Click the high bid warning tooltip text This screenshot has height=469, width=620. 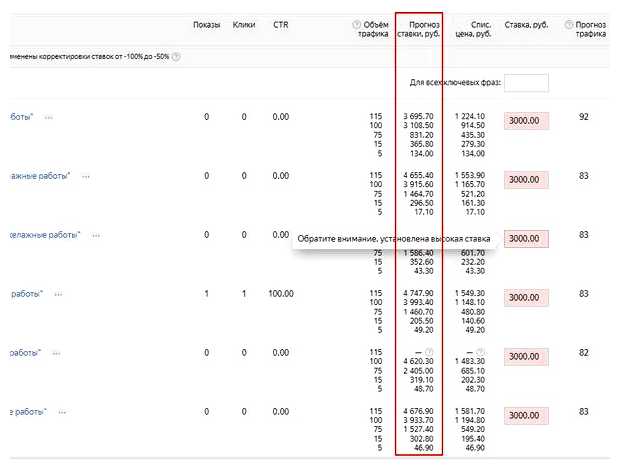click(x=394, y=239)
